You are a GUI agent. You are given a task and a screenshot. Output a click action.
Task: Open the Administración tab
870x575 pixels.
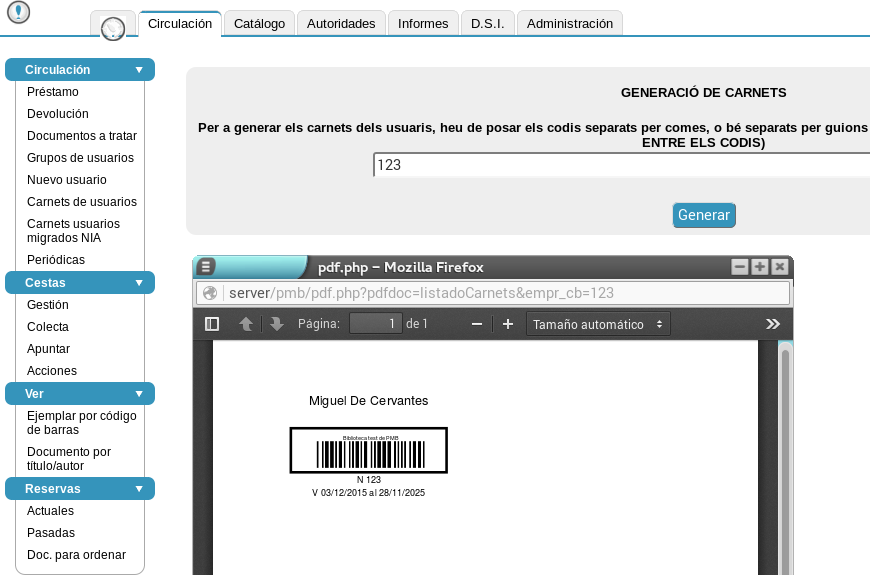click(x=569, y=23)
